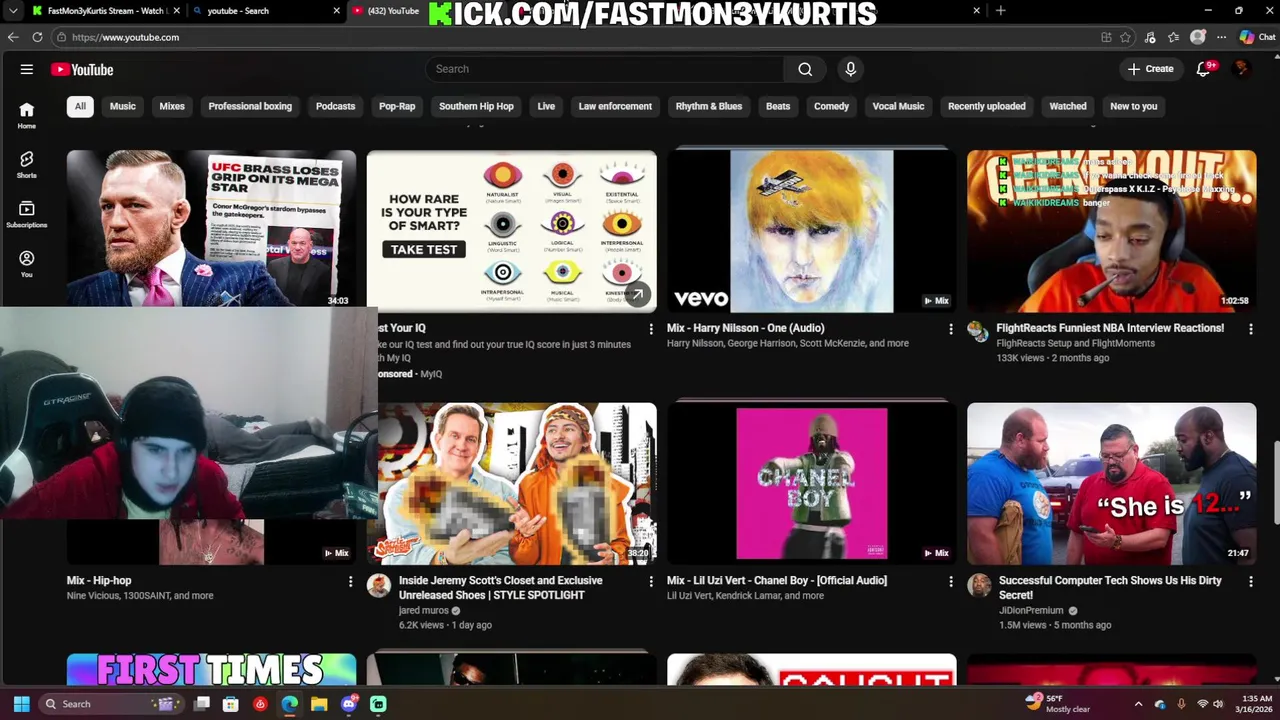Select the New to you chip
Image resolution: width=1280 pixels, height=720 pixels.
[1133, 106]
